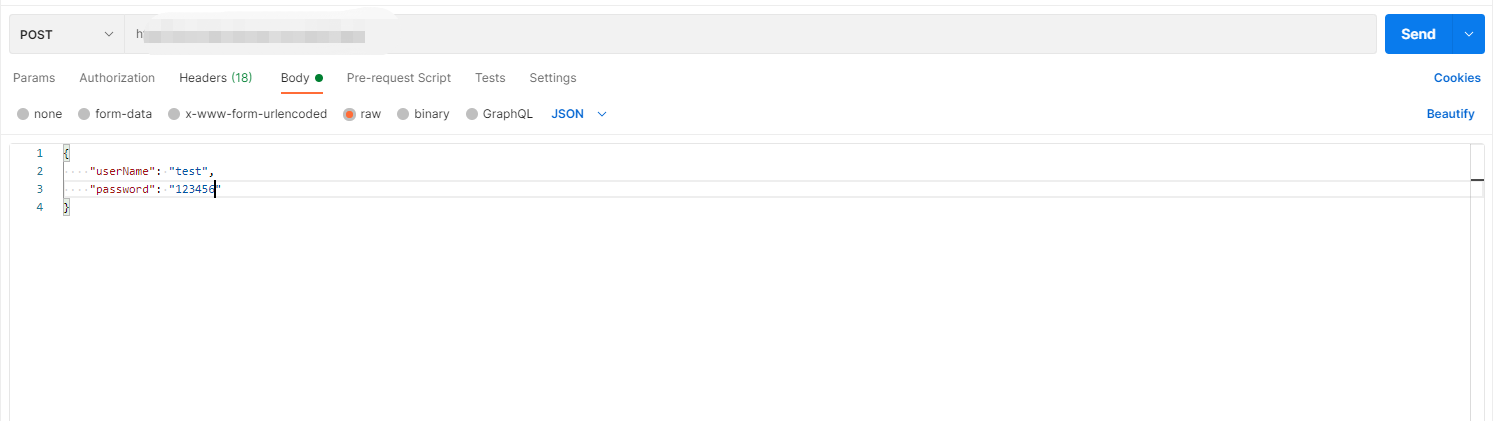Open the Send options dropdown arrow
Screen dimensions: 1497x421
tap(1469, 34)
